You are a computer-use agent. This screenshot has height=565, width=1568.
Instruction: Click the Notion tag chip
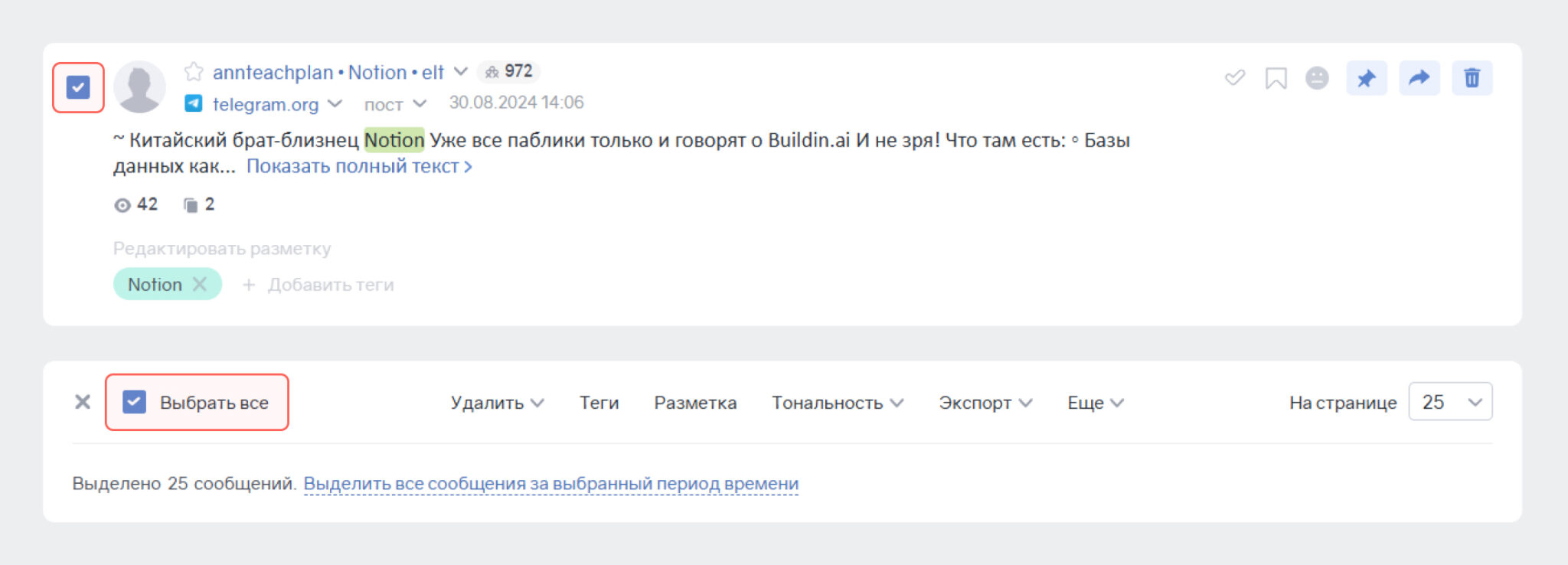tap(167, 284)
